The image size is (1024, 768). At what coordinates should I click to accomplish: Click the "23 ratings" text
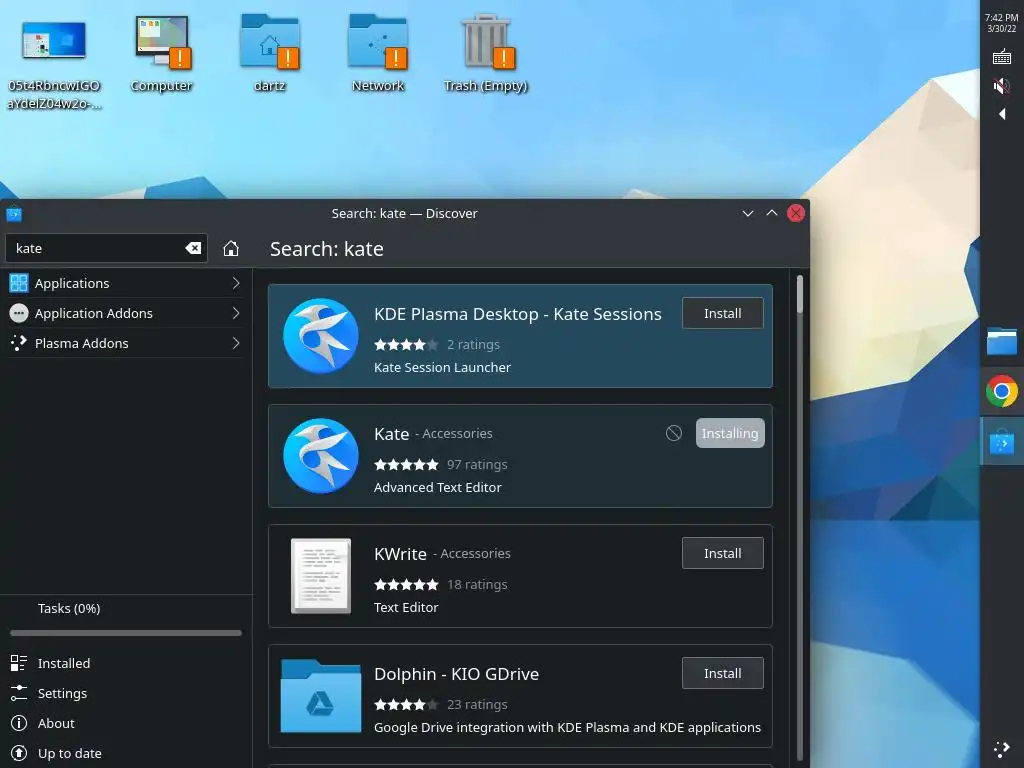[477, 704]
